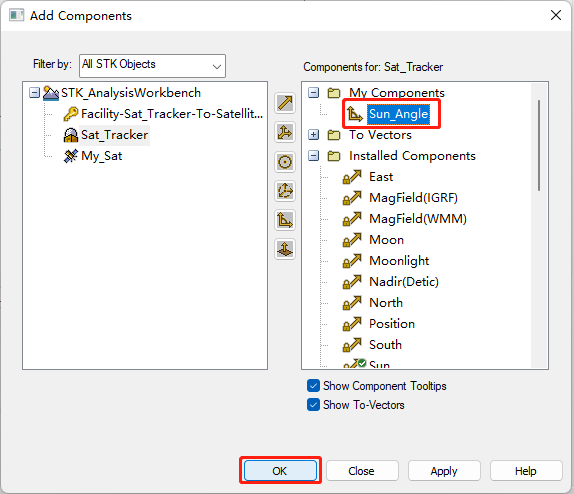Viewport: 574px width, 494px height.
Task: Click the Point component type icon
Action: click(285, 162)
